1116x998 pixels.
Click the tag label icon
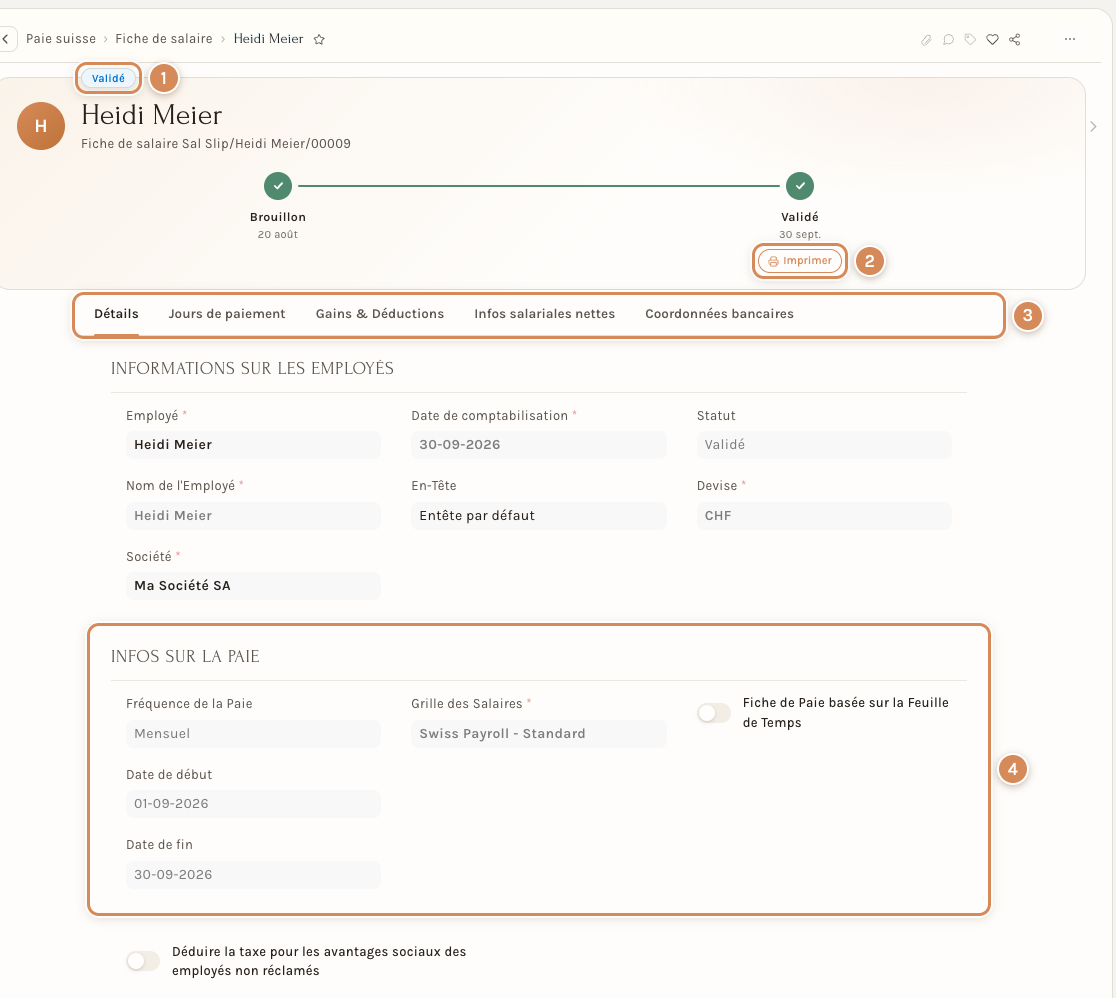(x=970, y=40)
